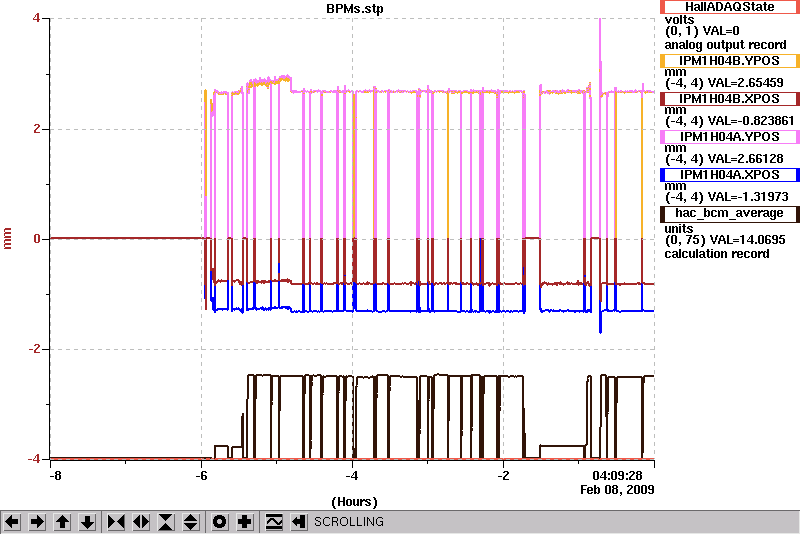Click the BPMs.stp plot title
The image size is (800, 534).
[x=355, y=9]
